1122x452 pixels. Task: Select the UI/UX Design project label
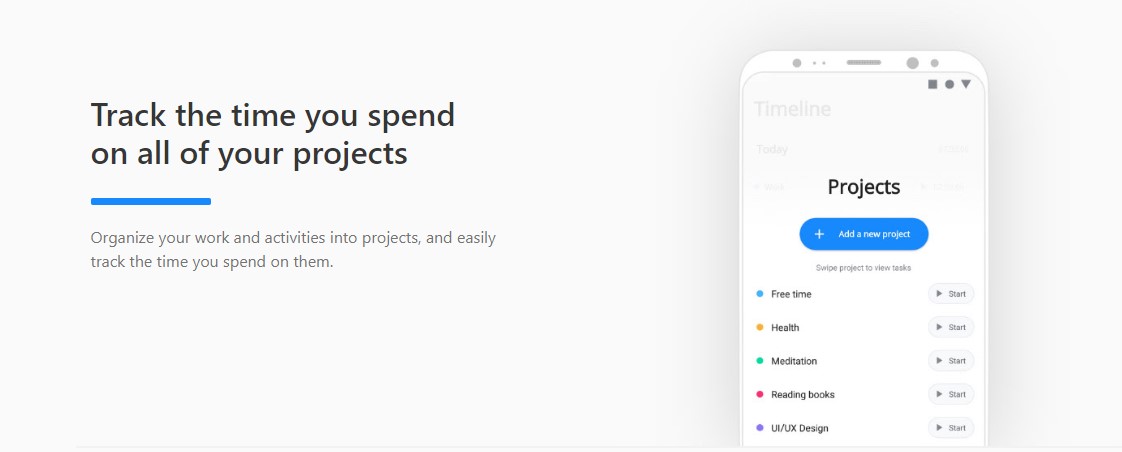point(799,428)
